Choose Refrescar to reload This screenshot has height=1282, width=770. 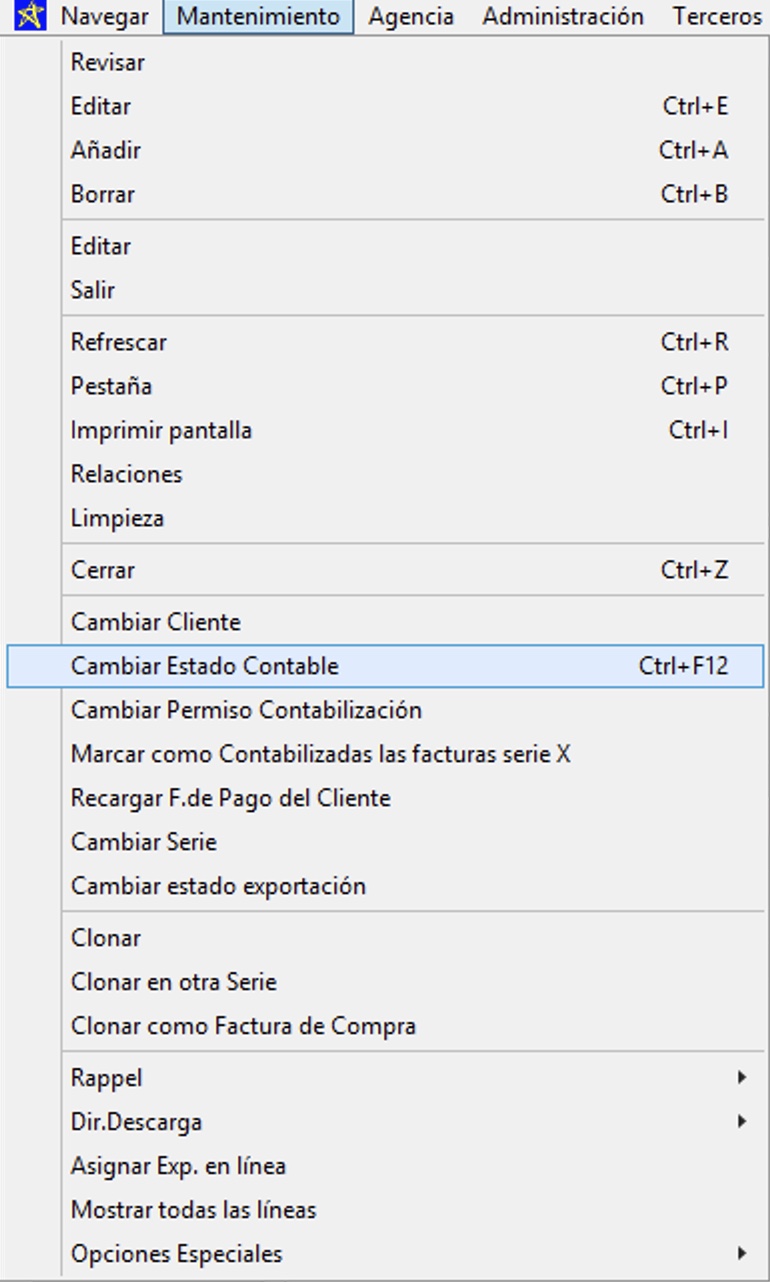tap(118, 342)
